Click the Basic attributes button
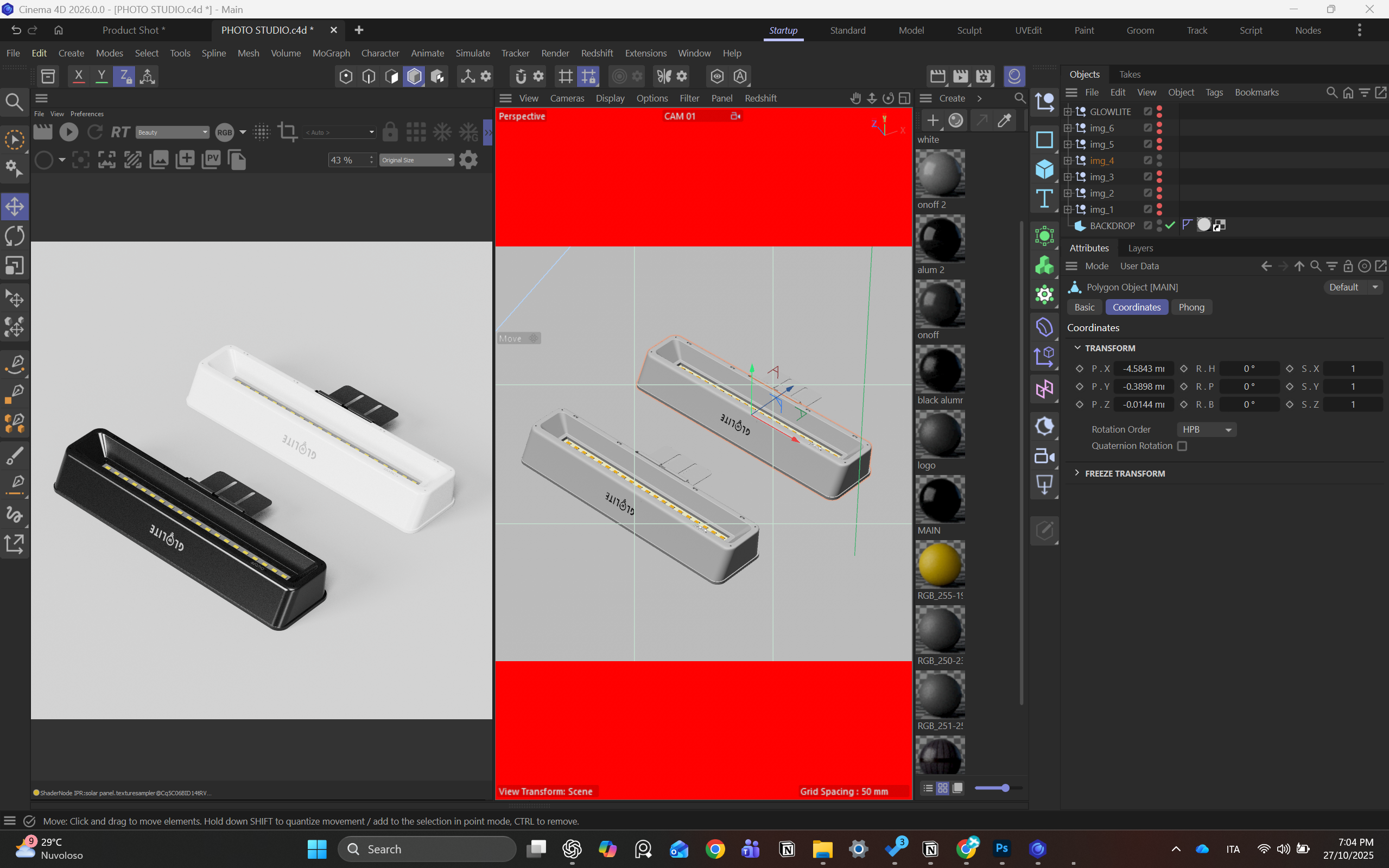The height and width of the screenshot is (868, 1389). (x=1084, y=307)
